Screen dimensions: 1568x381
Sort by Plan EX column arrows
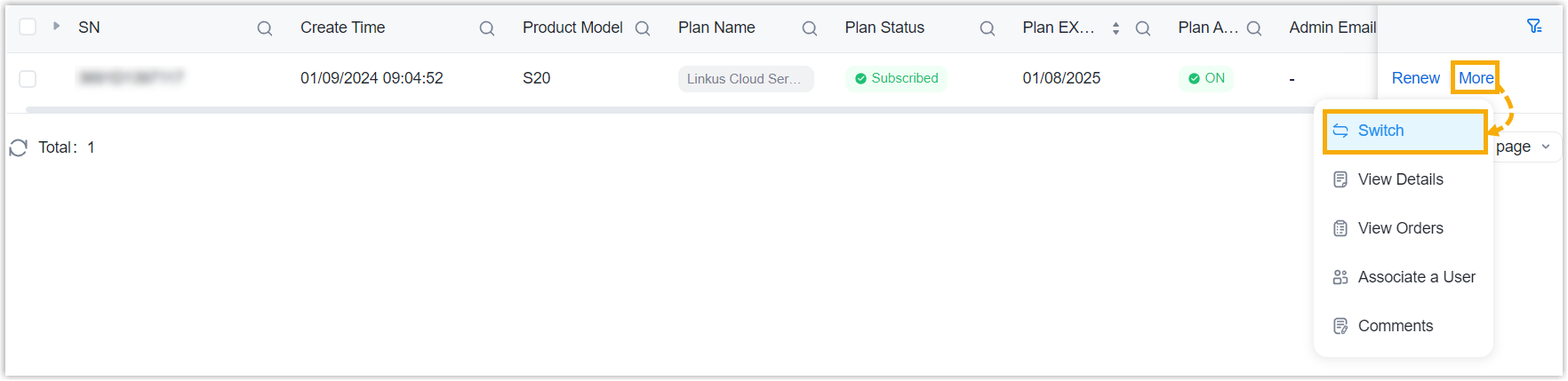[1116, 28]
